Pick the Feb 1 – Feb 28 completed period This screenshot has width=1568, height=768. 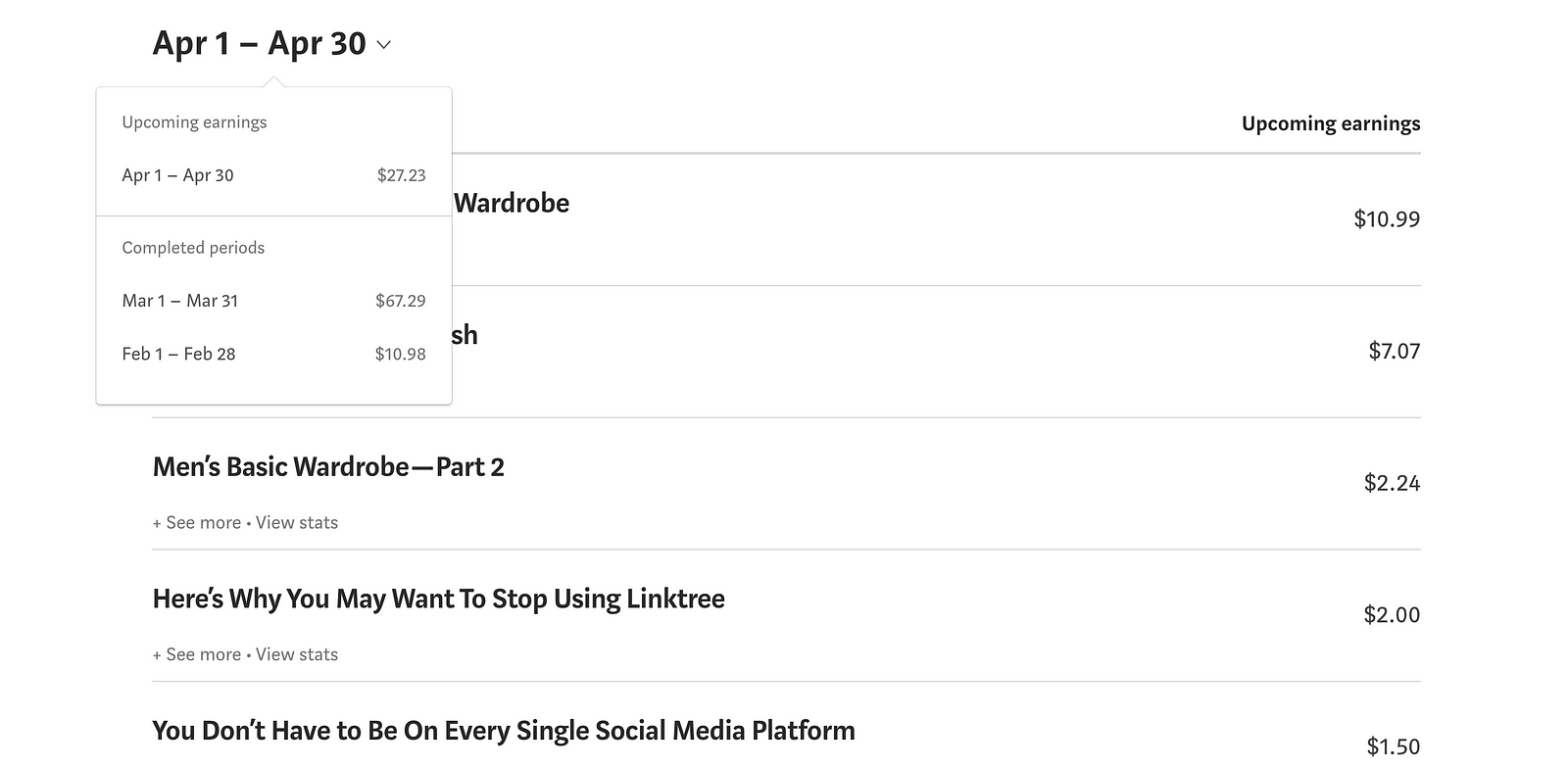pos(178,354)
